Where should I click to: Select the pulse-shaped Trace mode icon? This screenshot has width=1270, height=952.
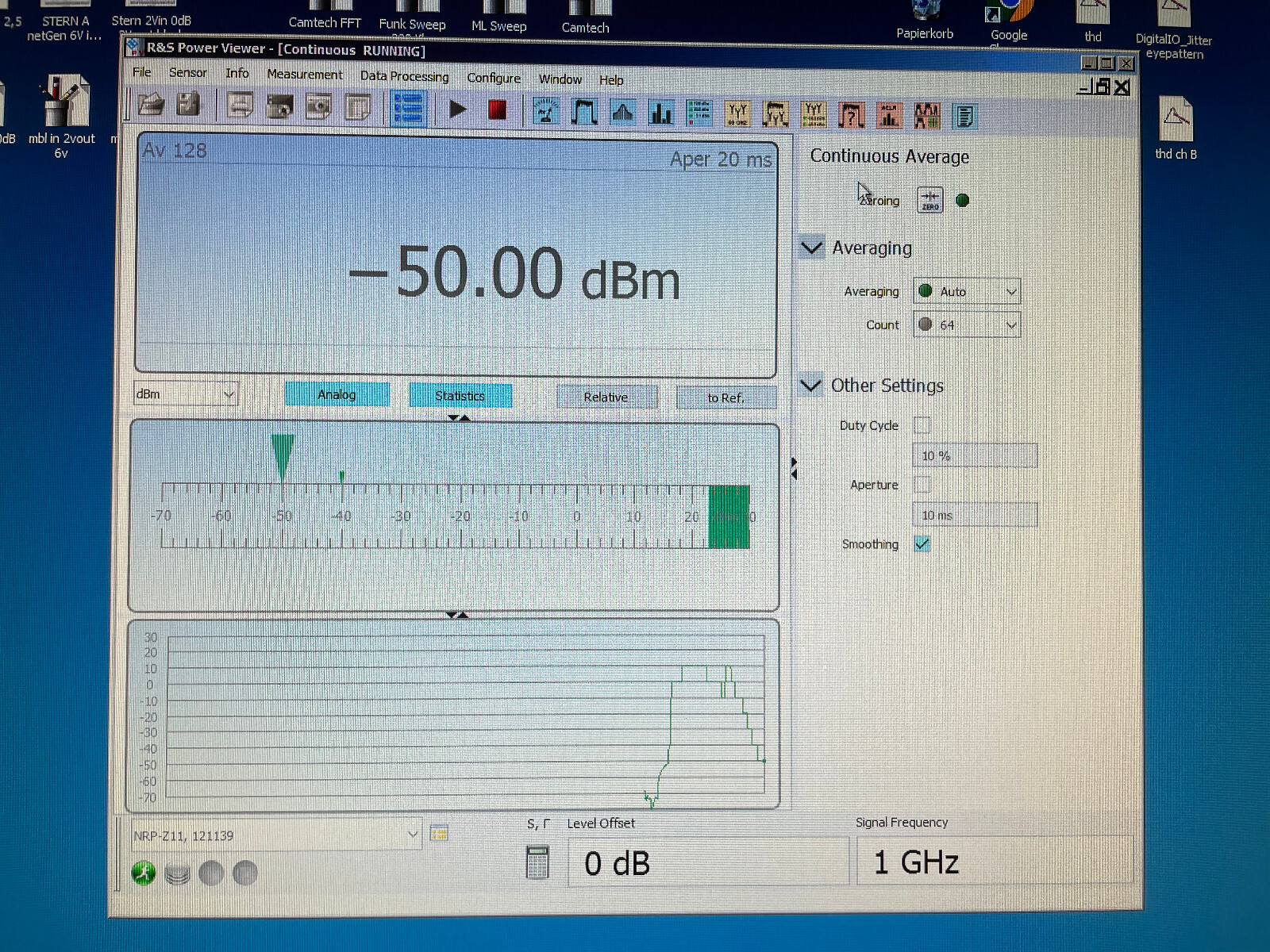tap(585, 113)
